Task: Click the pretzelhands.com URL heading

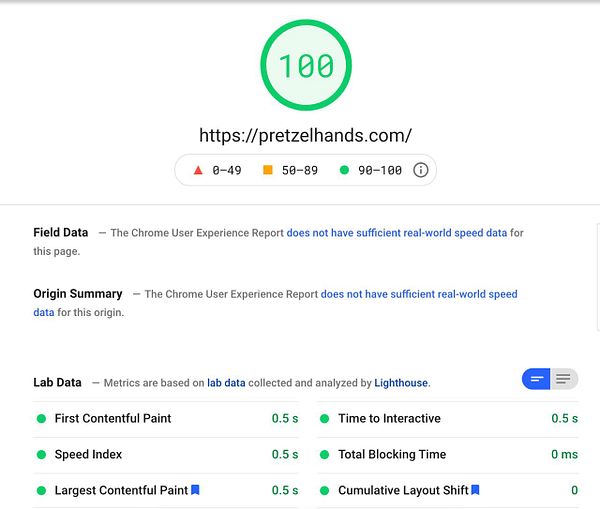Action: 305,135
